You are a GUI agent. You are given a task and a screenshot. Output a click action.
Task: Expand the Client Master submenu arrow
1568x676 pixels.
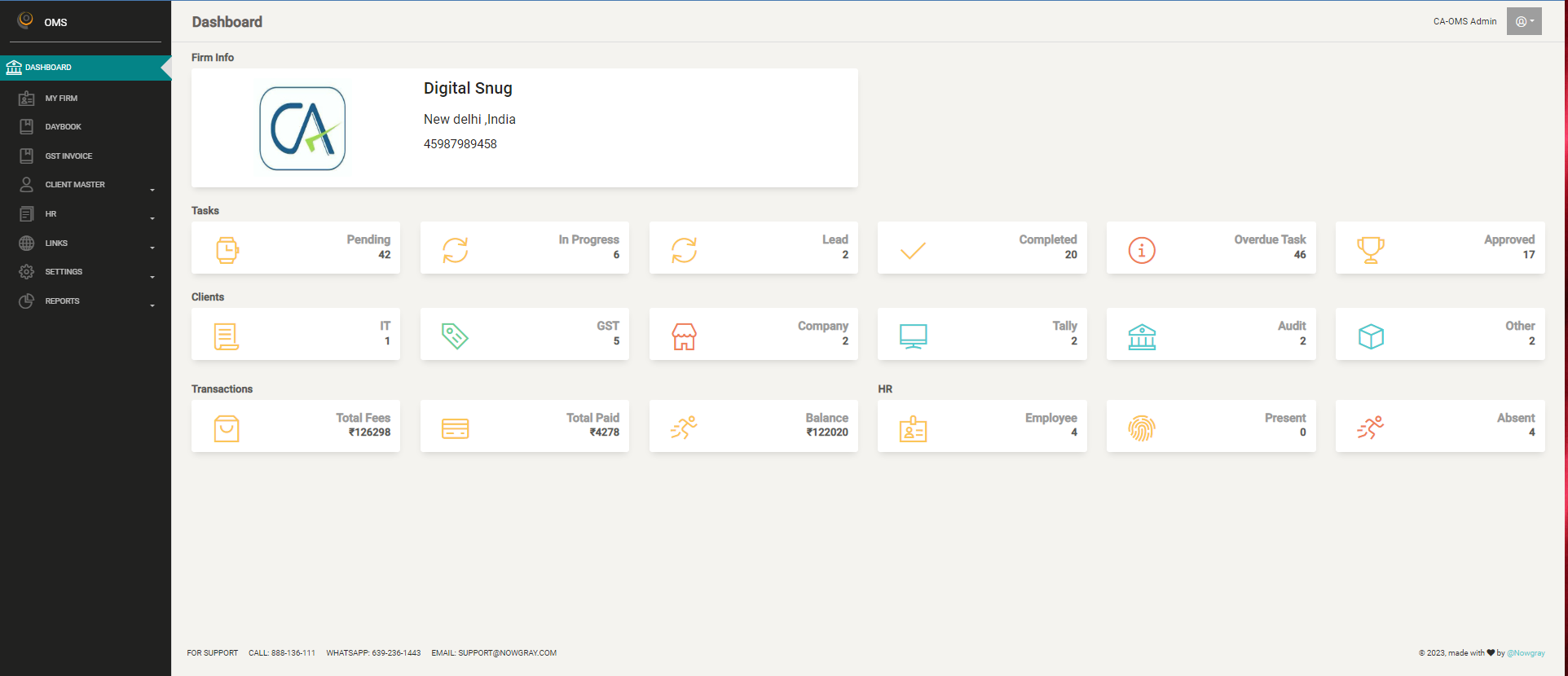pyautogui.click(x=152, y=190)
